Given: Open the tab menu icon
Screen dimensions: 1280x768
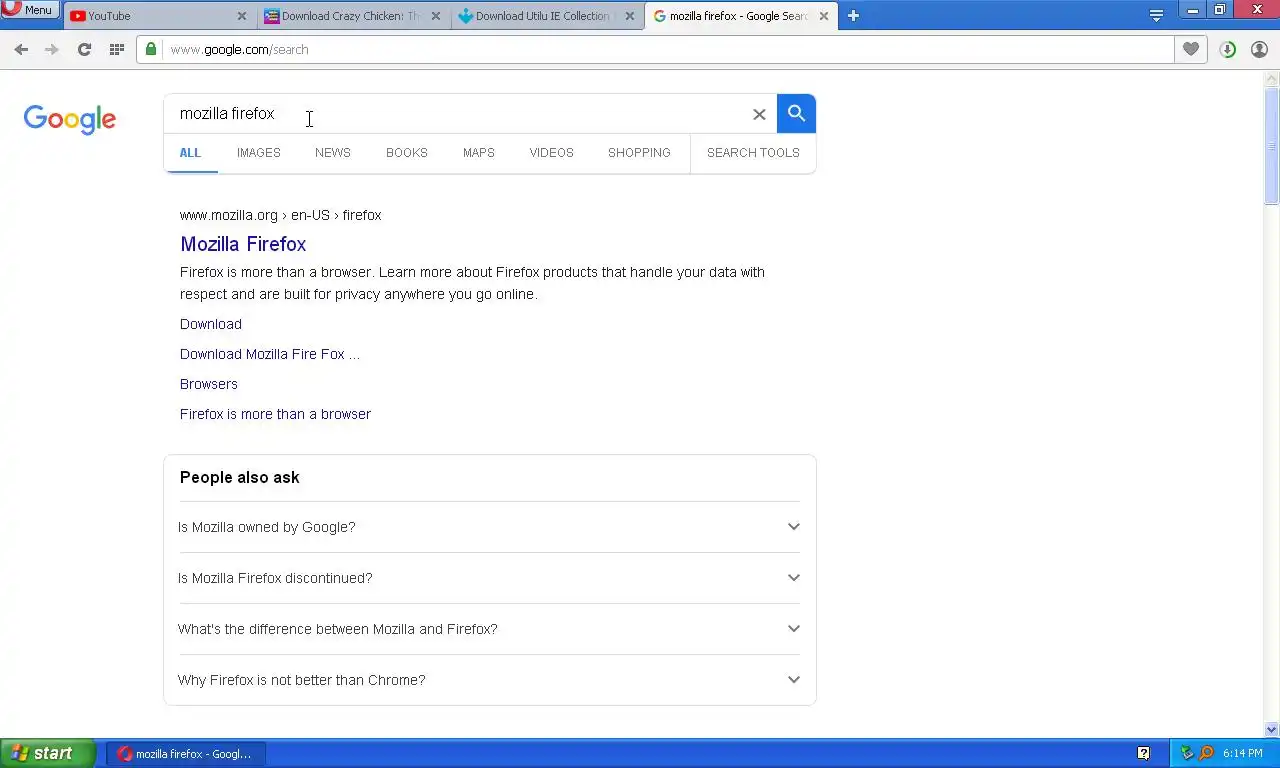Looking at the screenshot, I should [x=1156, y=16].
